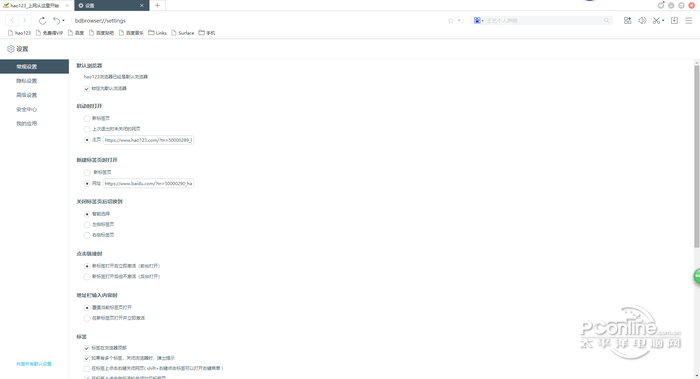Expand the 手机 bookmark folder
This screenshot has height=379, width=700.
(207, 33)
